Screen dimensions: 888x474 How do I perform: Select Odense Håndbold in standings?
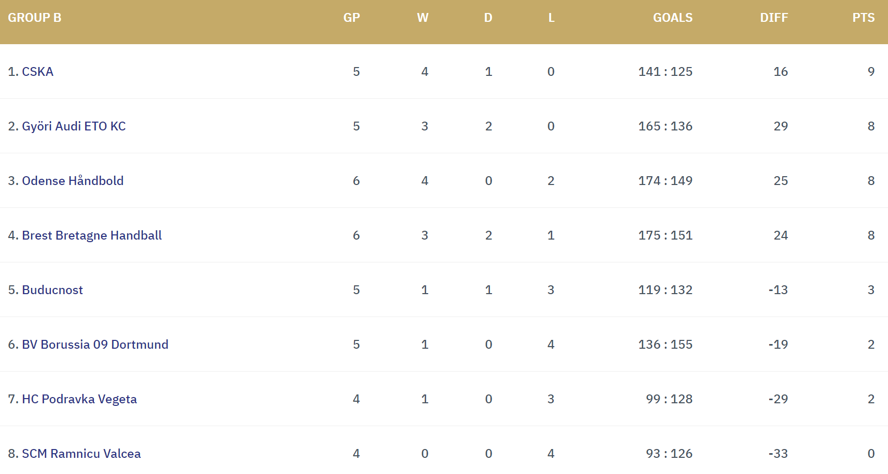(72, 181)
